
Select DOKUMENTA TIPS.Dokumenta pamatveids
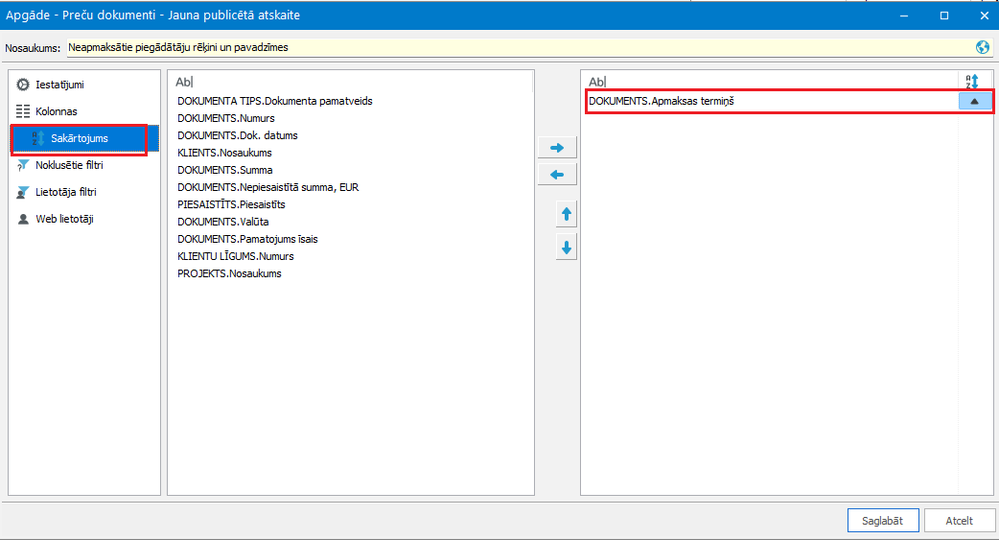tap(275, 101)
